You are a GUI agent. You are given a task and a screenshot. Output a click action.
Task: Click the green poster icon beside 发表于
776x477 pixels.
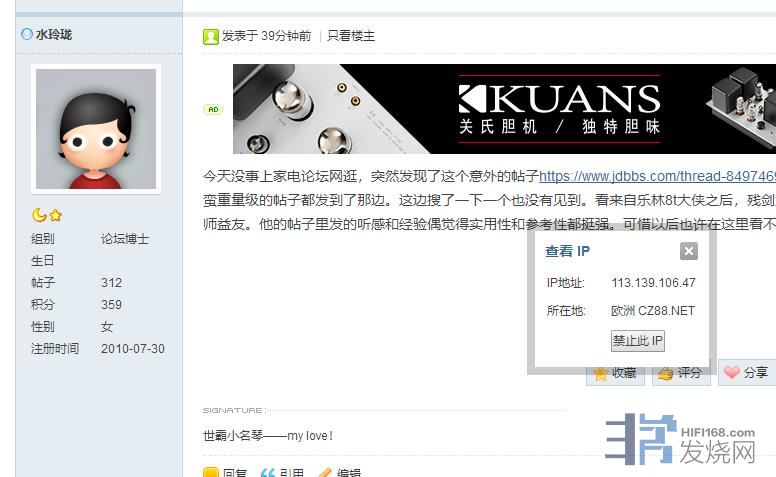(210, 37)
